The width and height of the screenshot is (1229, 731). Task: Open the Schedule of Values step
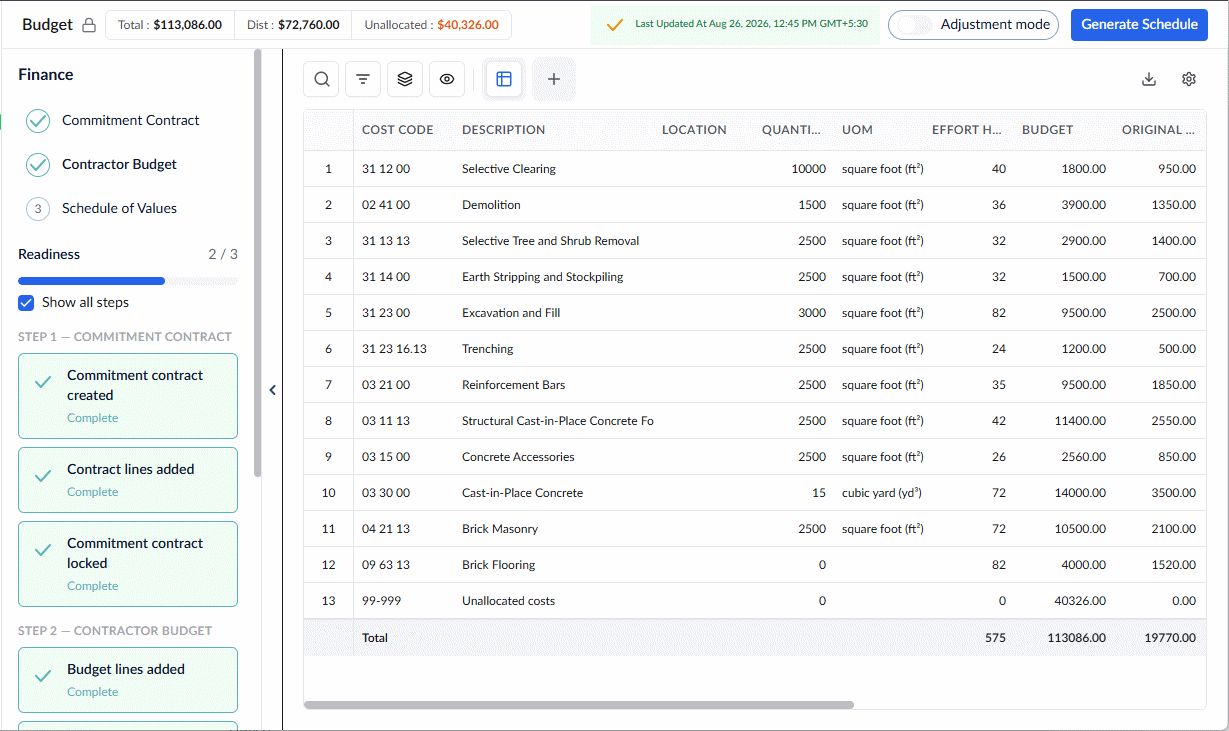click(119, 208)
